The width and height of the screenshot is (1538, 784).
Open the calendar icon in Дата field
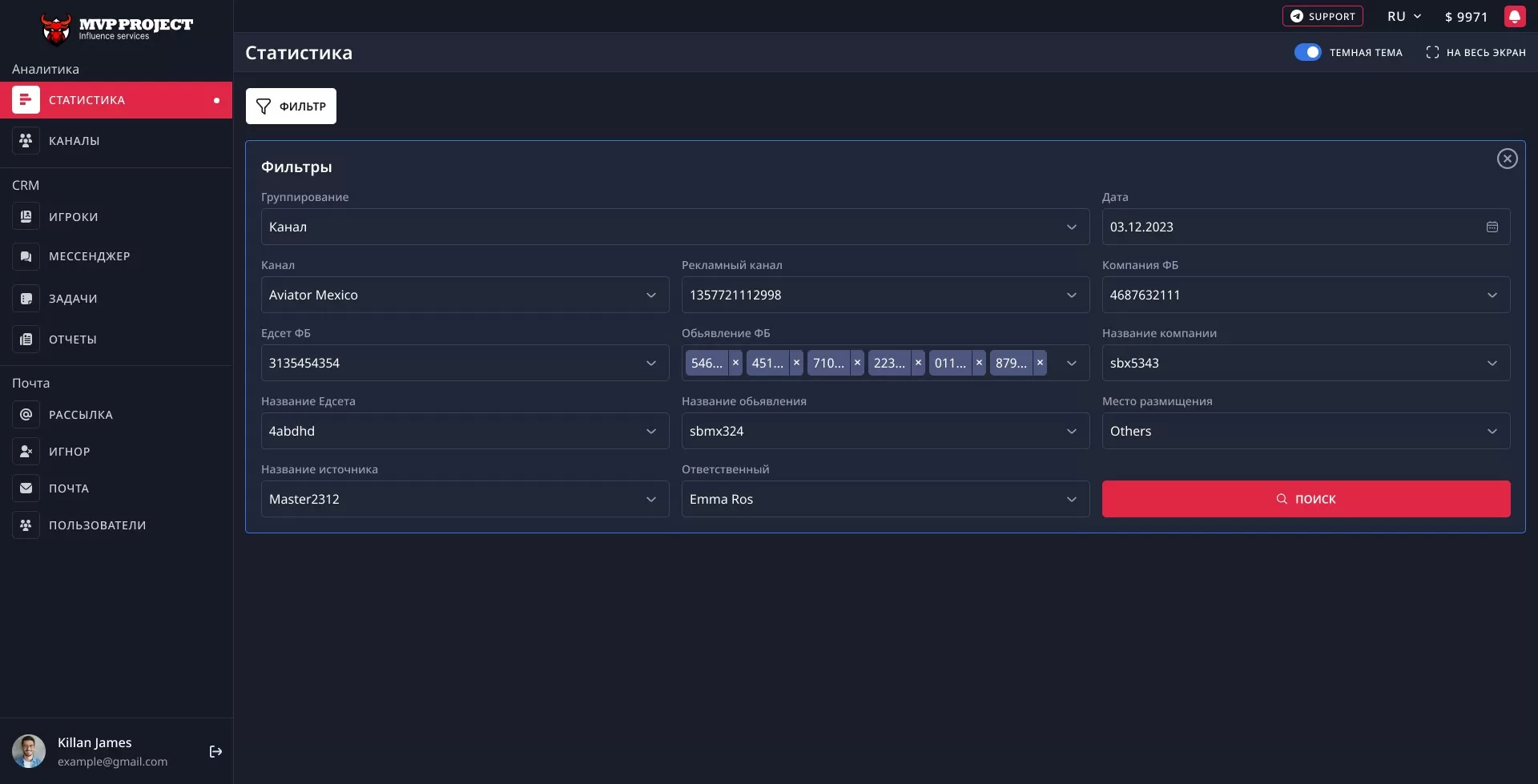1492,227
